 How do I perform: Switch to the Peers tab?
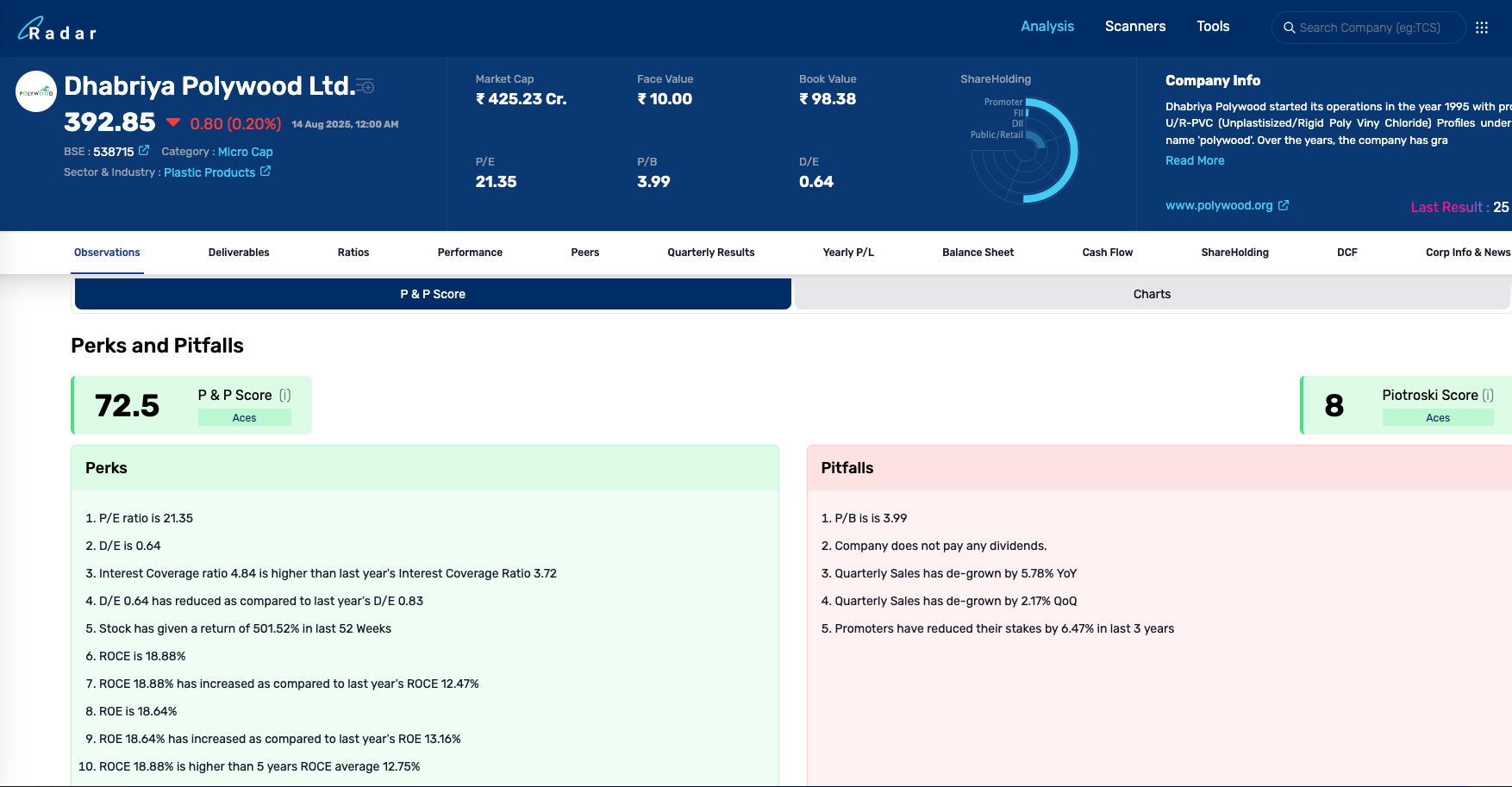click(x=585, y=253)
